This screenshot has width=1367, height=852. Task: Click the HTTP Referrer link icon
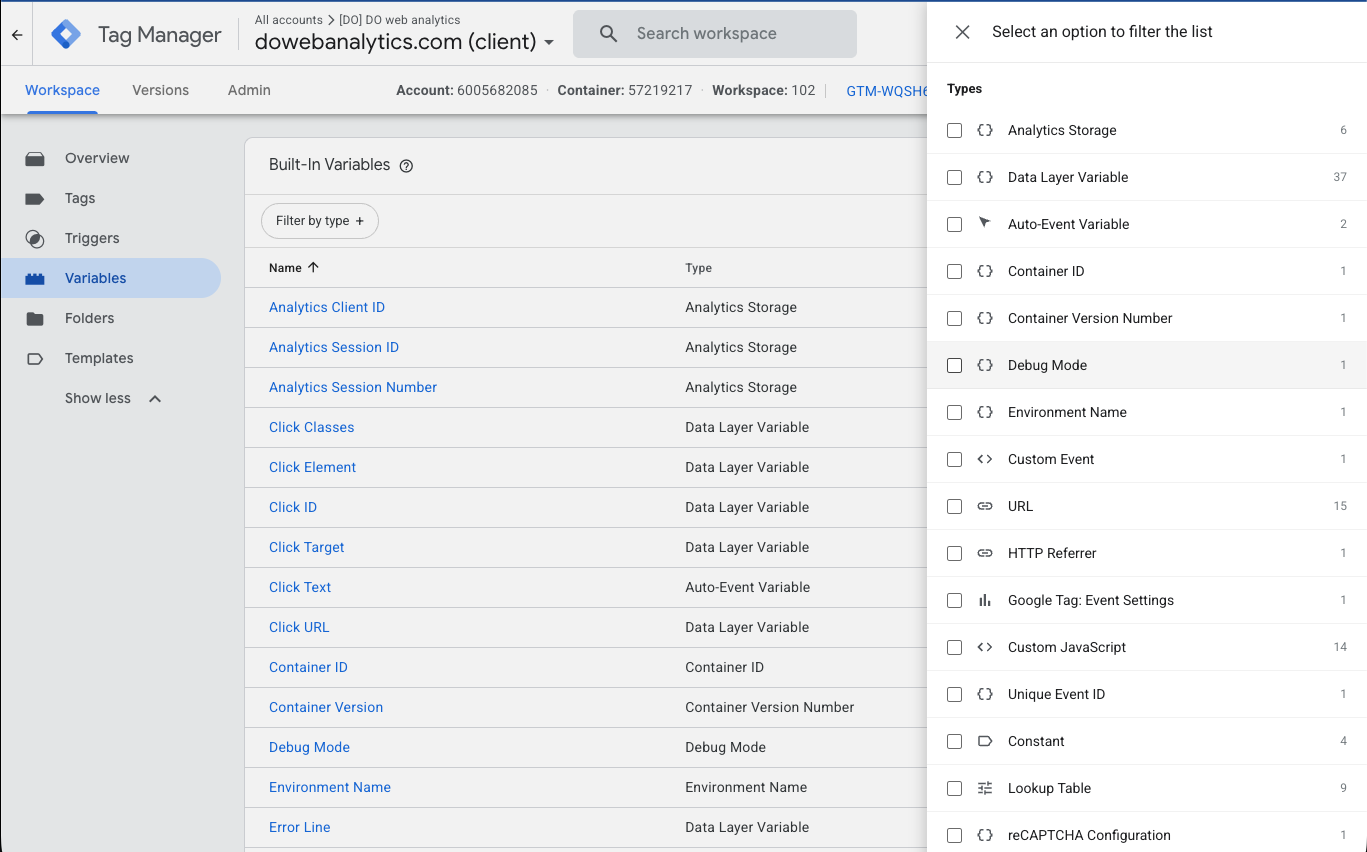point(985,553)
